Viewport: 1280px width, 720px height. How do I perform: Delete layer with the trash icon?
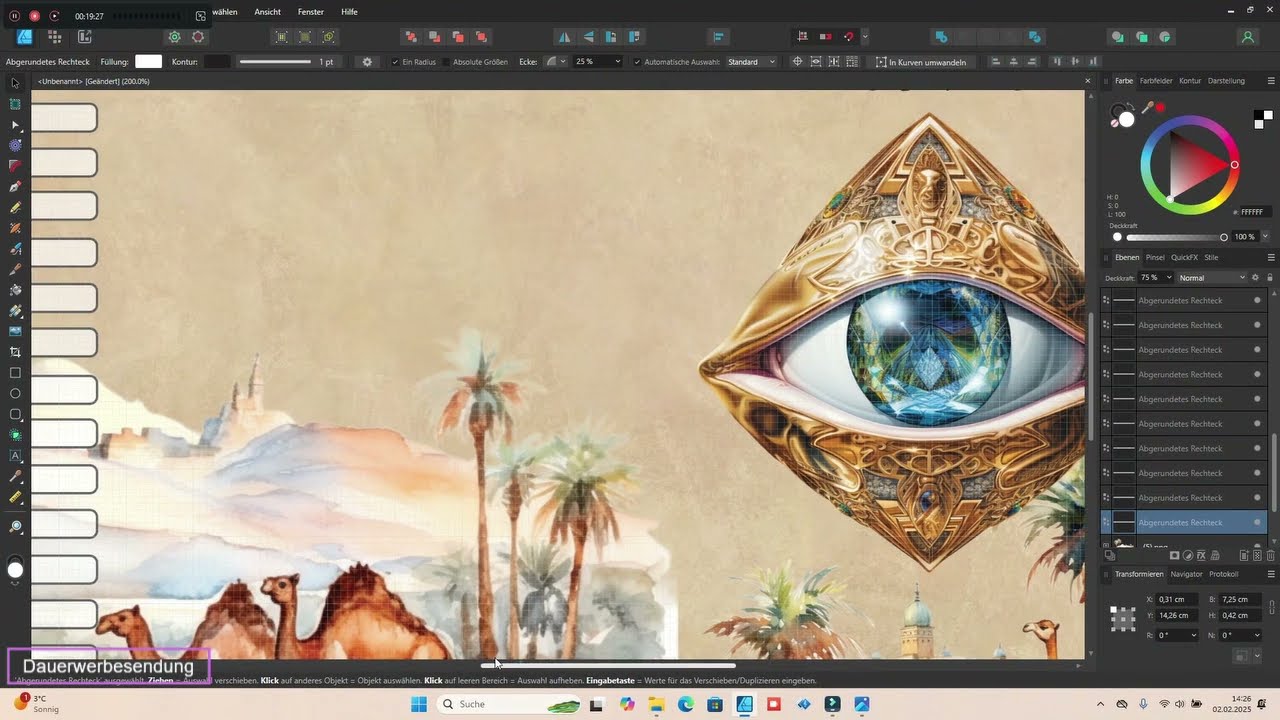click(1270, 555)
